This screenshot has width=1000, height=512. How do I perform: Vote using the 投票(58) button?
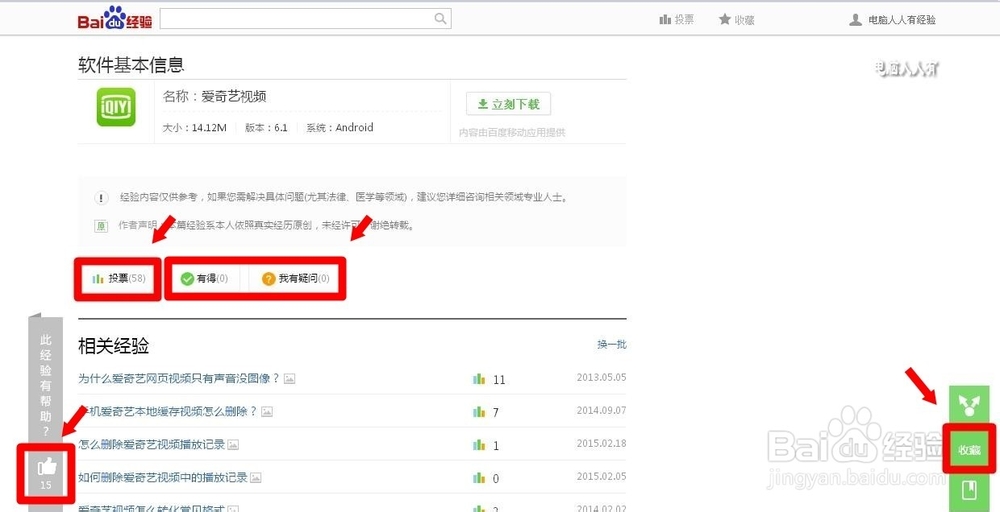118,279
